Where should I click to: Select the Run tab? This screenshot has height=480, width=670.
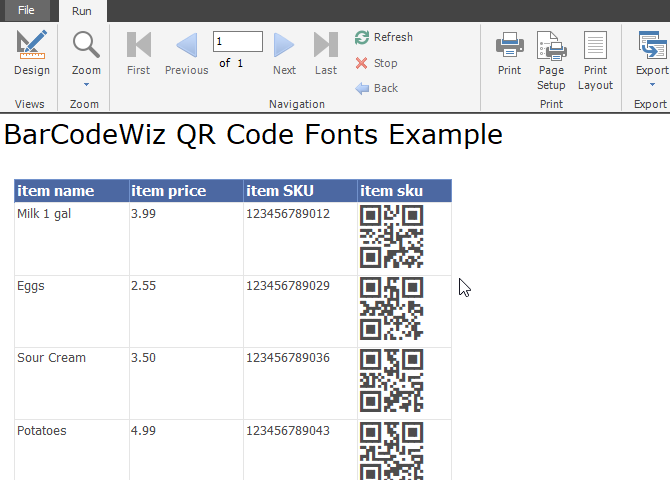point(82,11)
